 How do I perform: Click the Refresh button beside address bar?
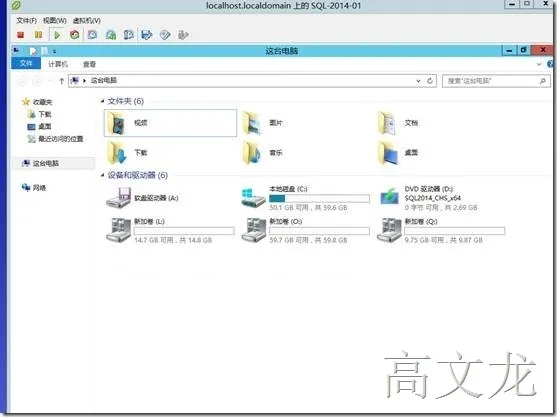coord(430,81)
